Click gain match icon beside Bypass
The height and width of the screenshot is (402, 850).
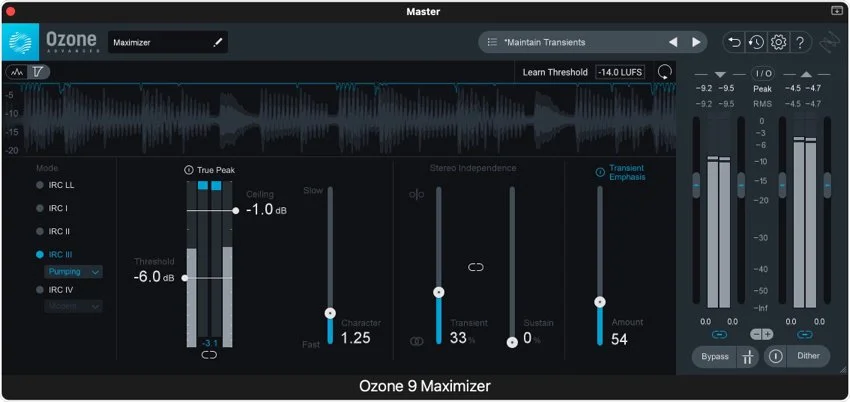tap(748, 357)
